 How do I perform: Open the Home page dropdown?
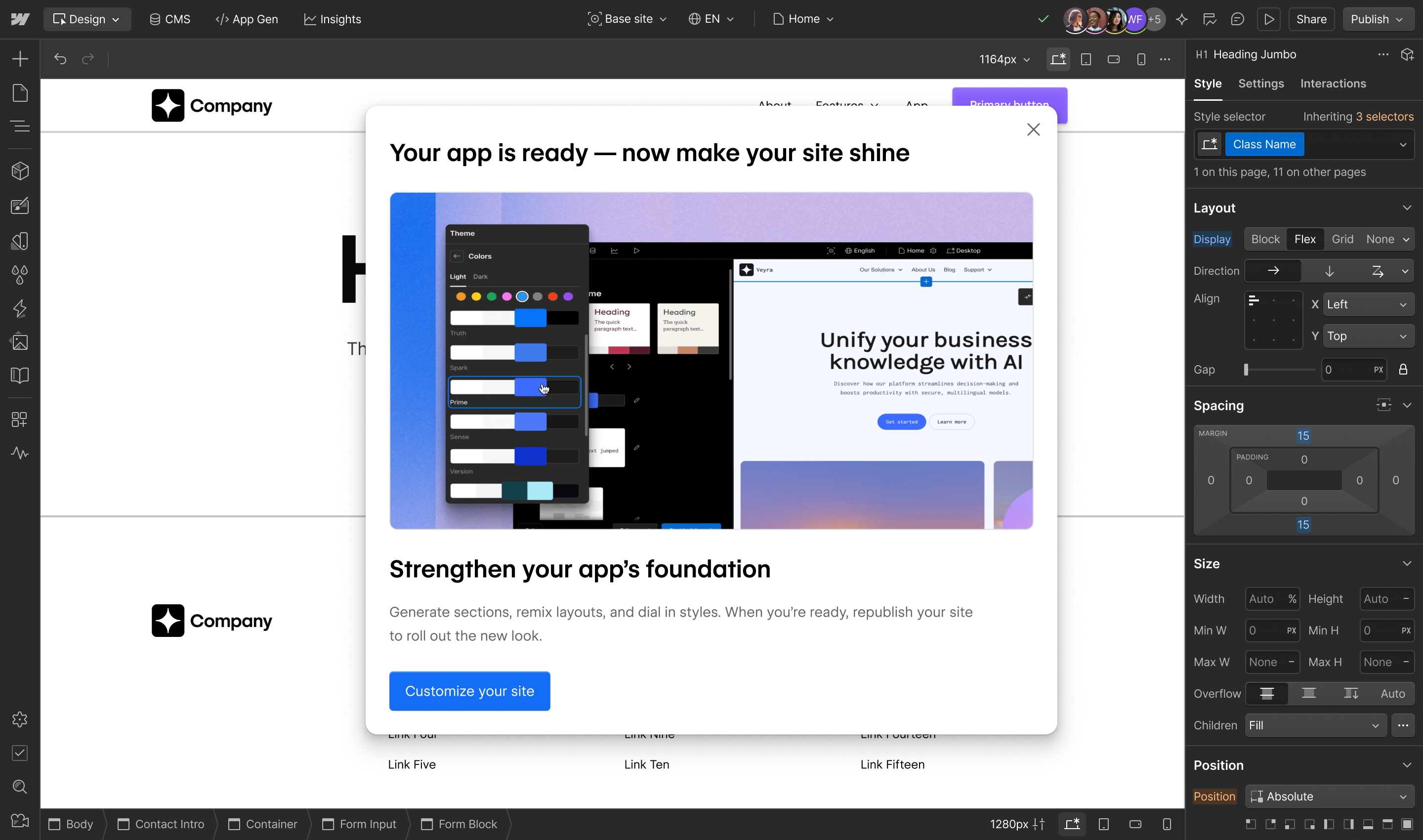click(x=803, y=19)
